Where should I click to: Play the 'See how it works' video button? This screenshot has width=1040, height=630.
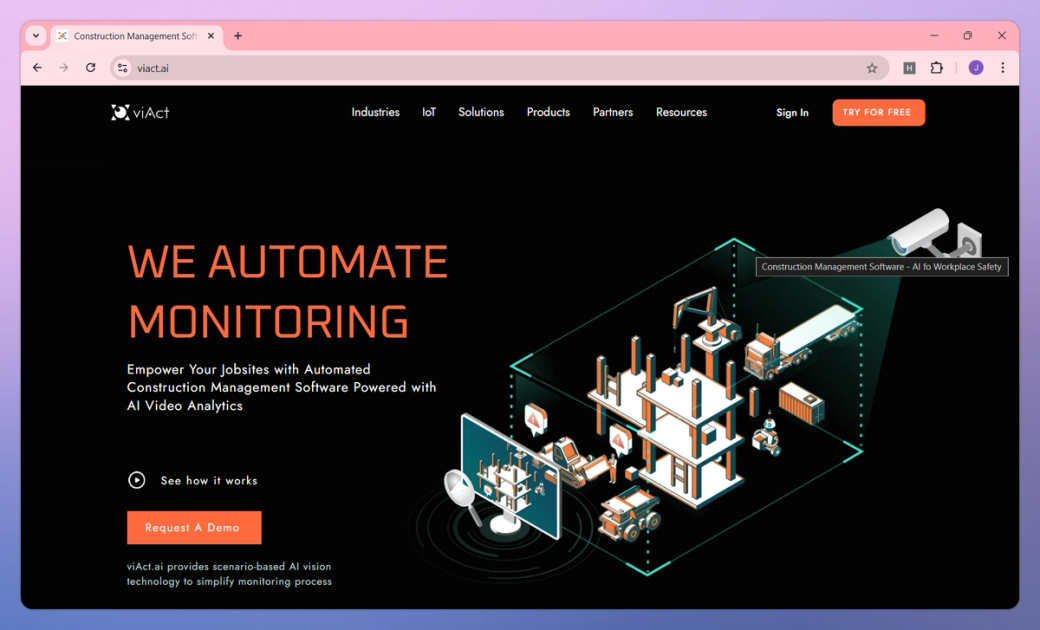136,480
